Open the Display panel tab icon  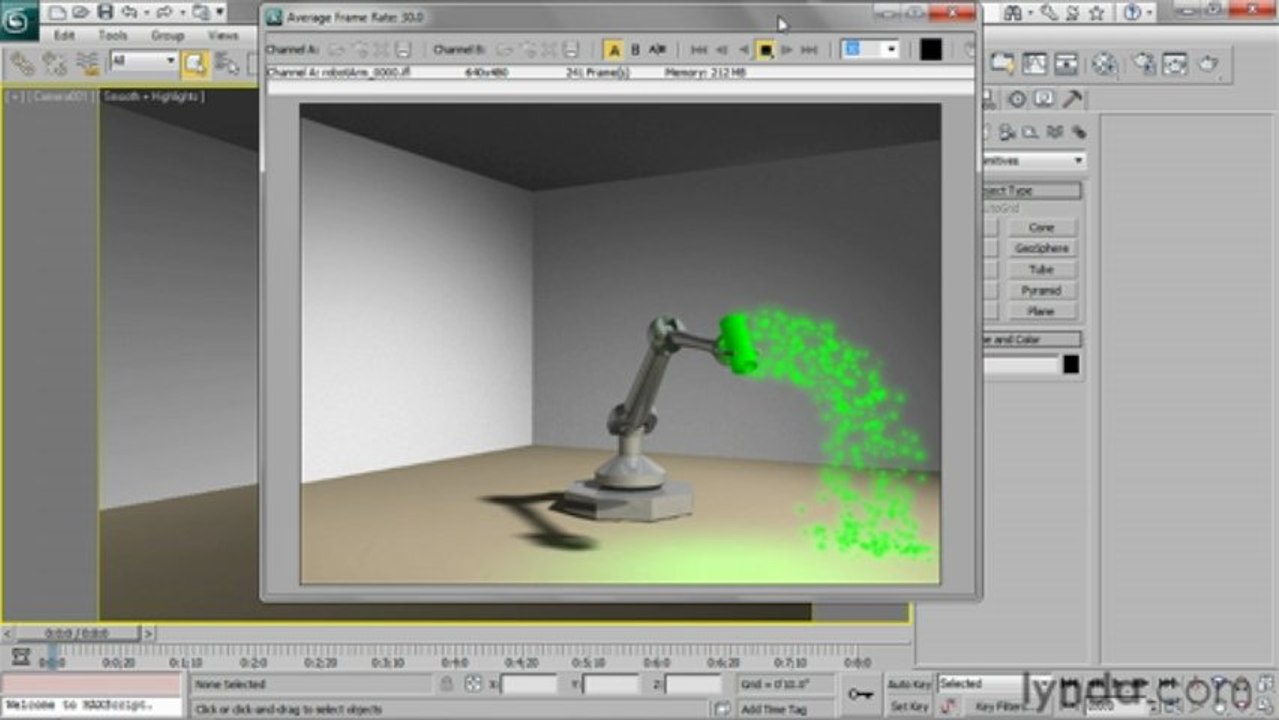tap(1044, 99)
